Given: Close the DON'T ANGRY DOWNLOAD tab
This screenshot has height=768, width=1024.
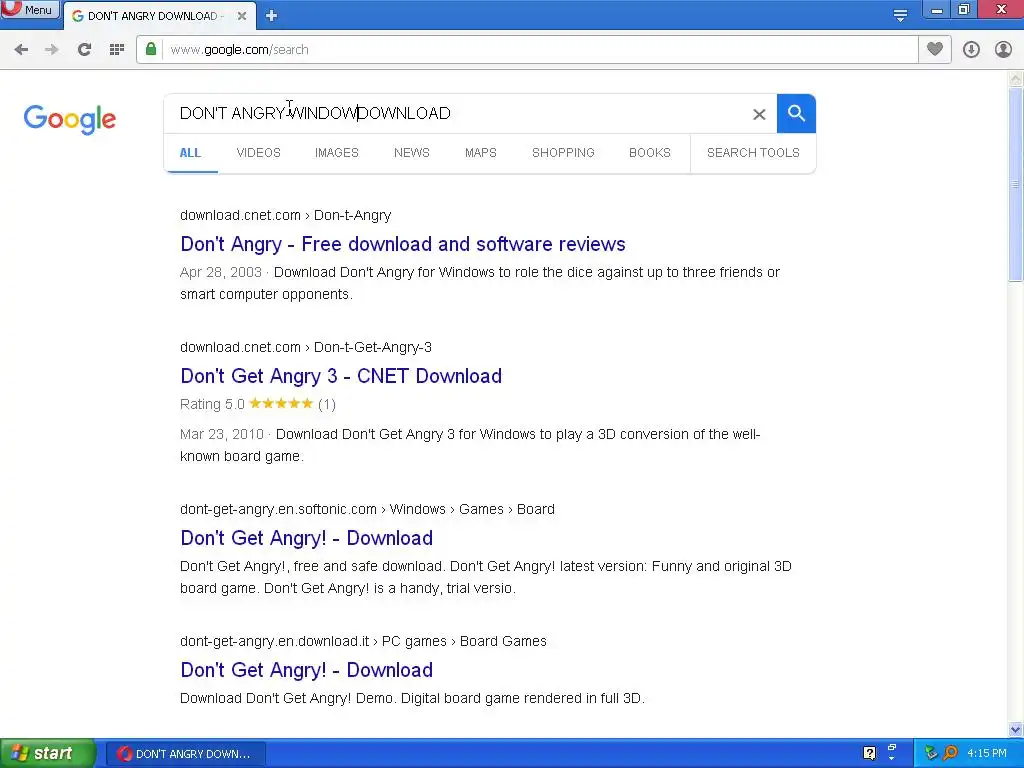Looking at the screenshot, I should pos(242,16).
